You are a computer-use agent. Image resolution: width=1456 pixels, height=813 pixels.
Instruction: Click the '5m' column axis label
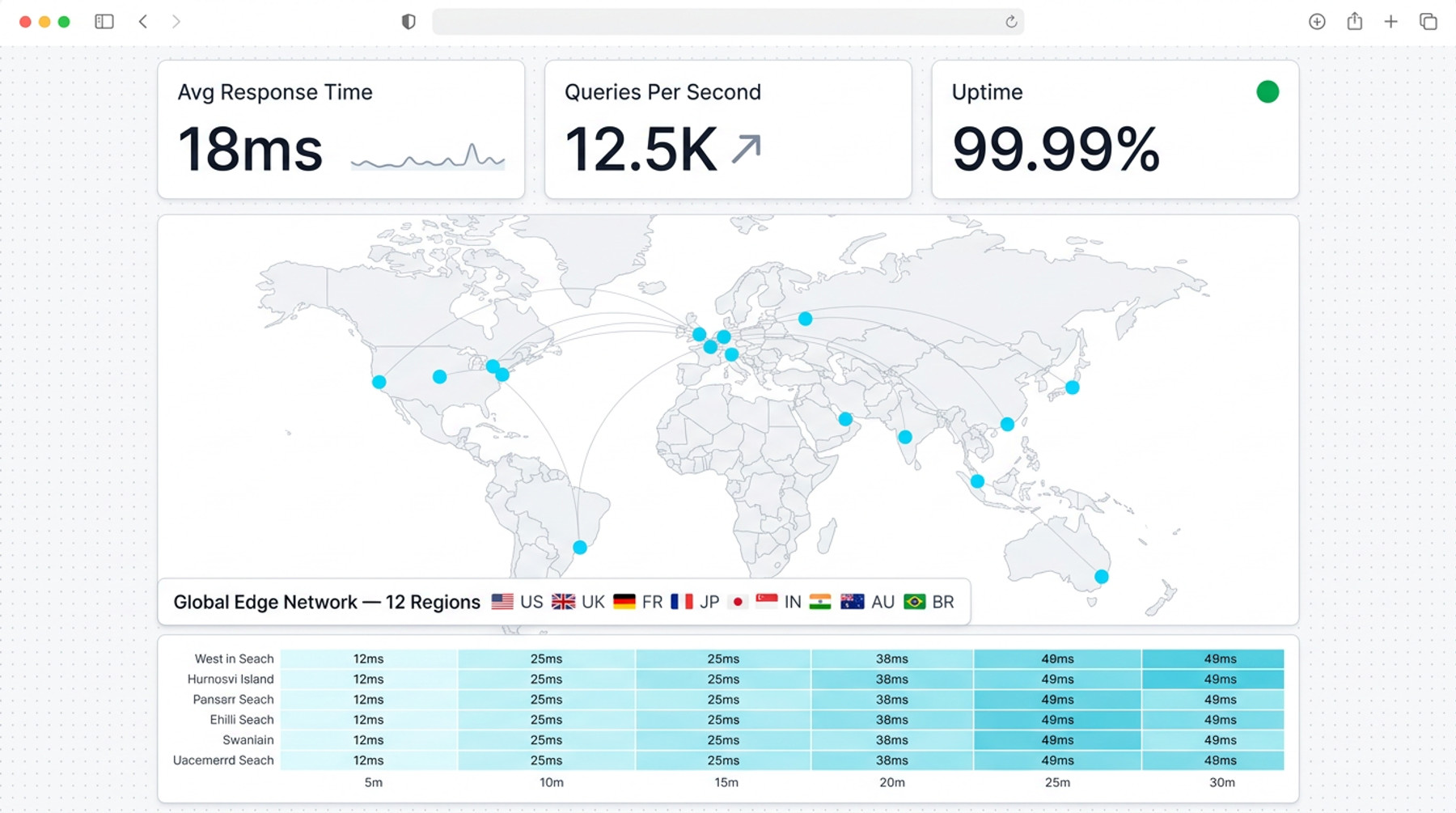(x=374, y=782)
